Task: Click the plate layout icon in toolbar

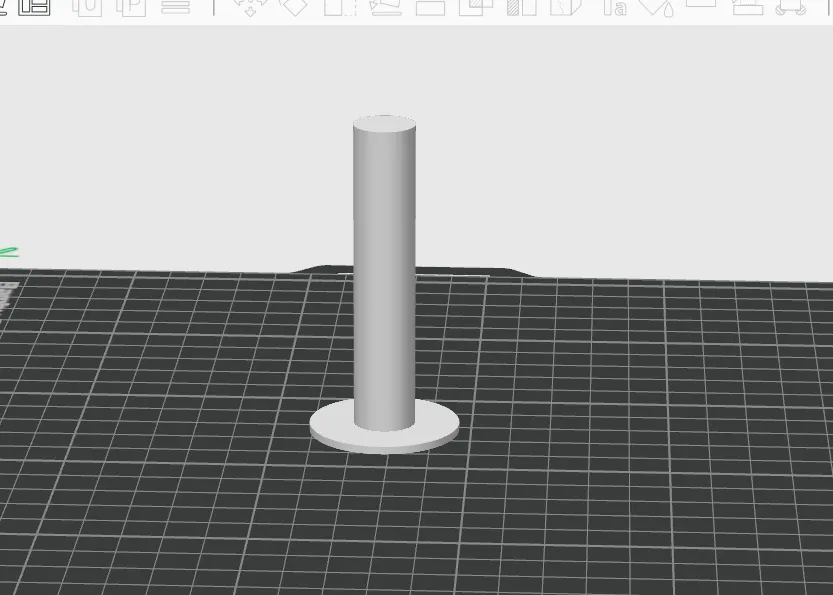Action: tap(35, 7)
